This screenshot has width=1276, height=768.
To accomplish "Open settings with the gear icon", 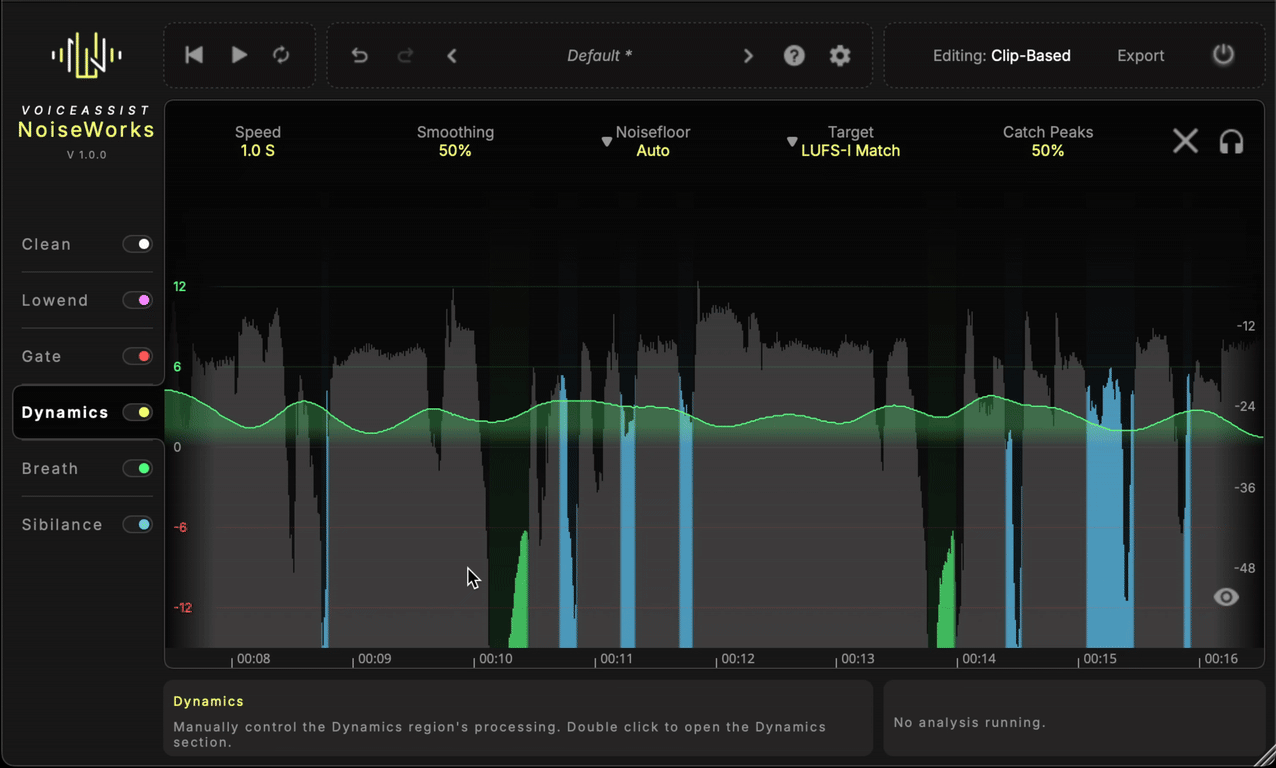I will click(x=840, y=55).
